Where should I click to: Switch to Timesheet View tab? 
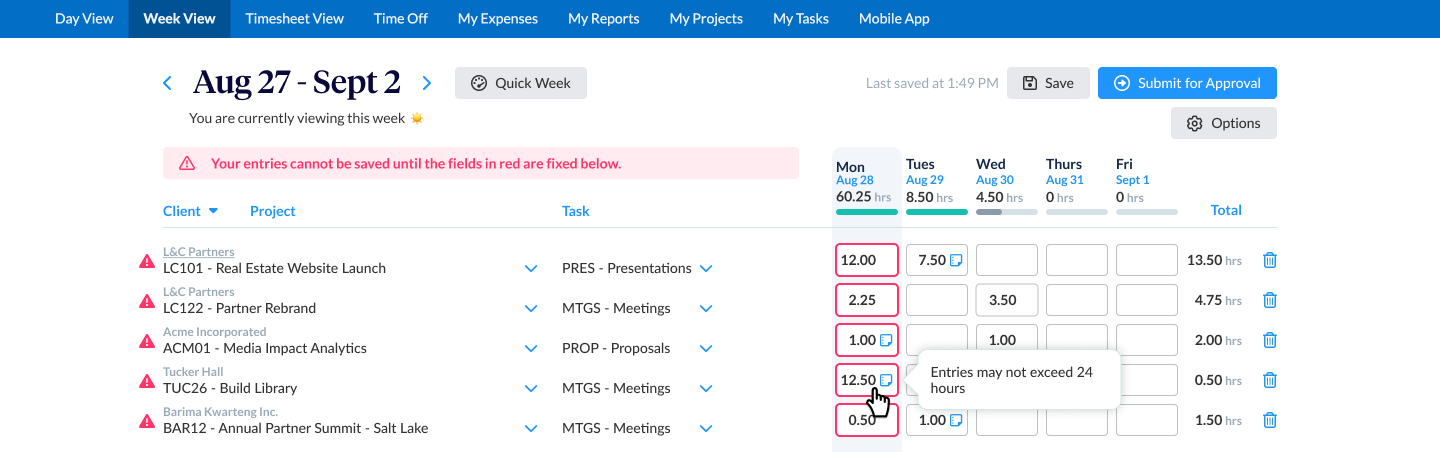pos(294,19)
